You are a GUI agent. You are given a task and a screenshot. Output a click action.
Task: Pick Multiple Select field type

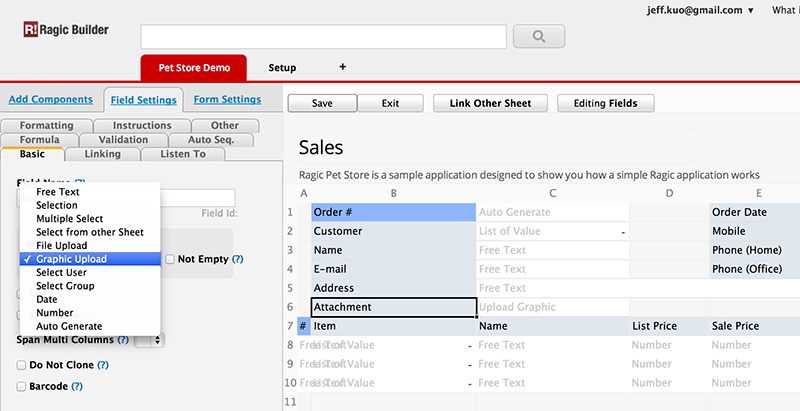coord(90,219)
